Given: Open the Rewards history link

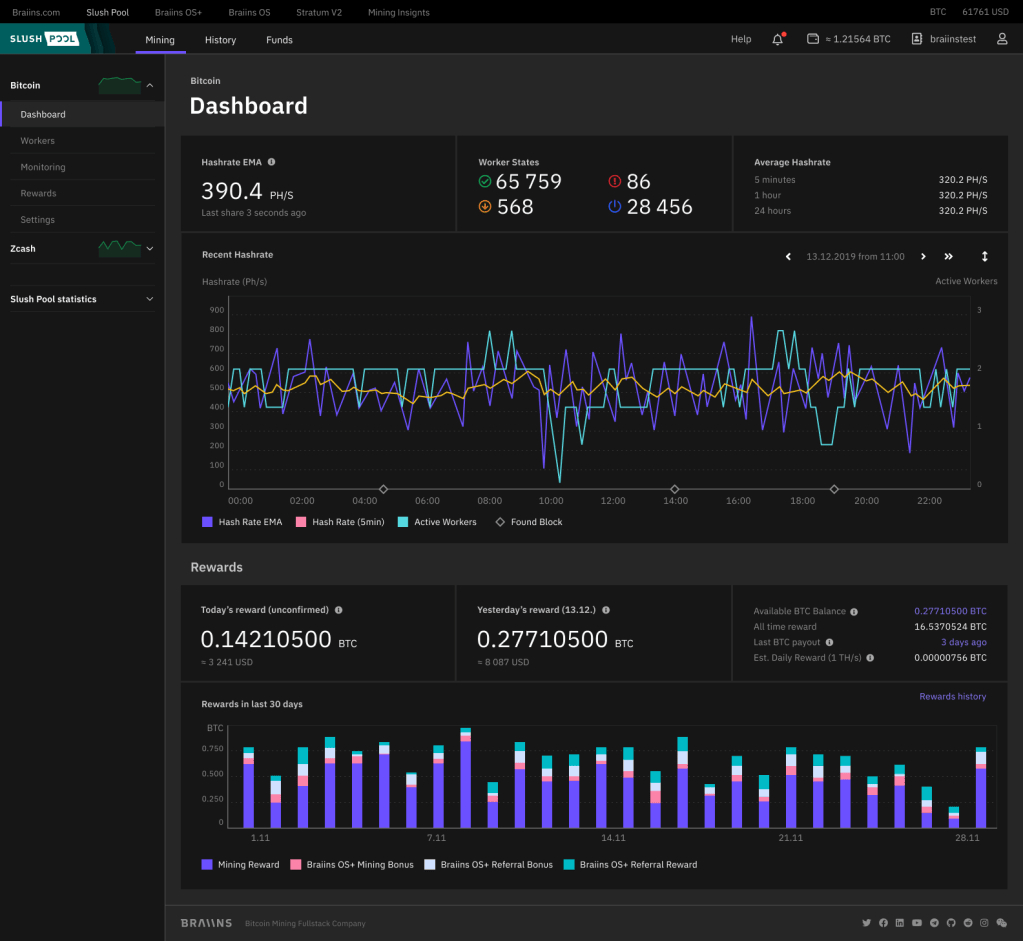Looking at the screenshot, I should pyautogui.click(x=953, y=696).
